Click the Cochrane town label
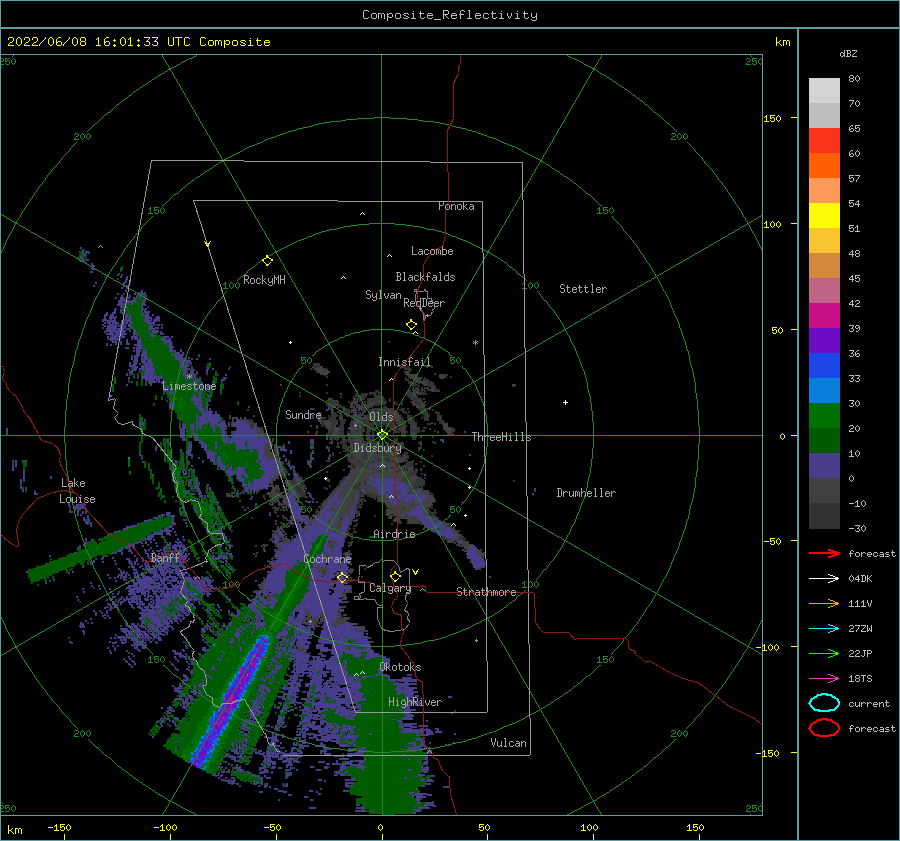The height and width of the screenshot is (841, 900). (x=327, y=559)
